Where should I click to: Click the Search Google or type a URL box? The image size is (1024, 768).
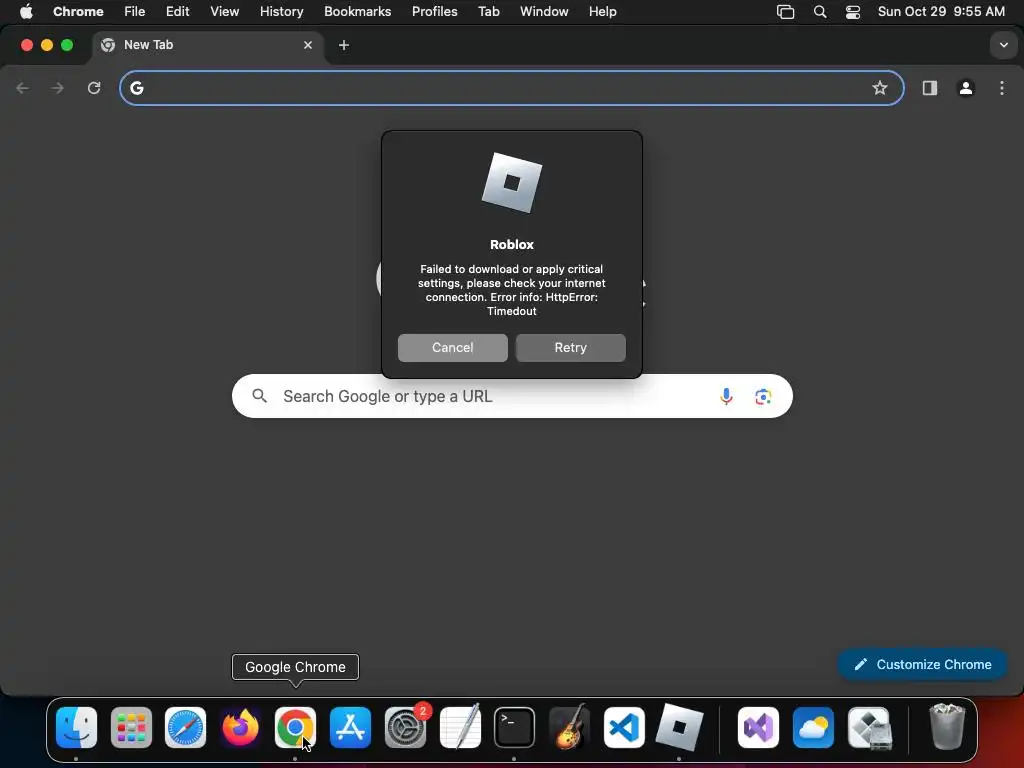coord(512,396)
